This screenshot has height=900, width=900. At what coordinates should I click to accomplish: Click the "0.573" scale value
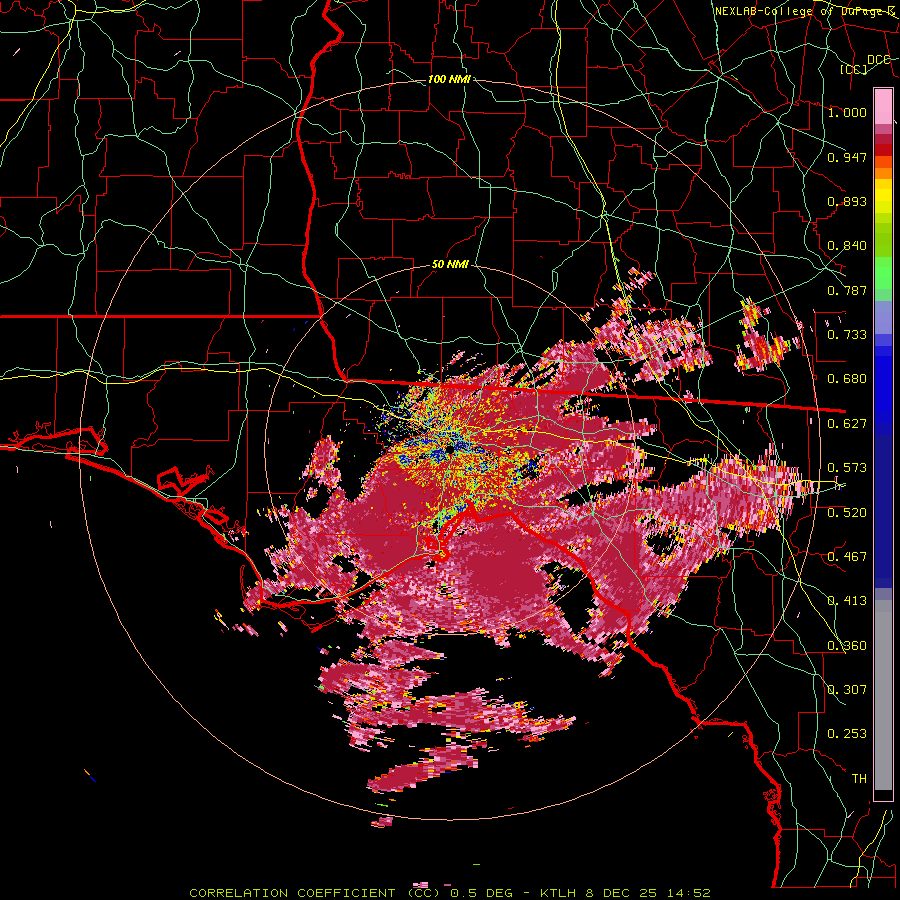[847, 468]
